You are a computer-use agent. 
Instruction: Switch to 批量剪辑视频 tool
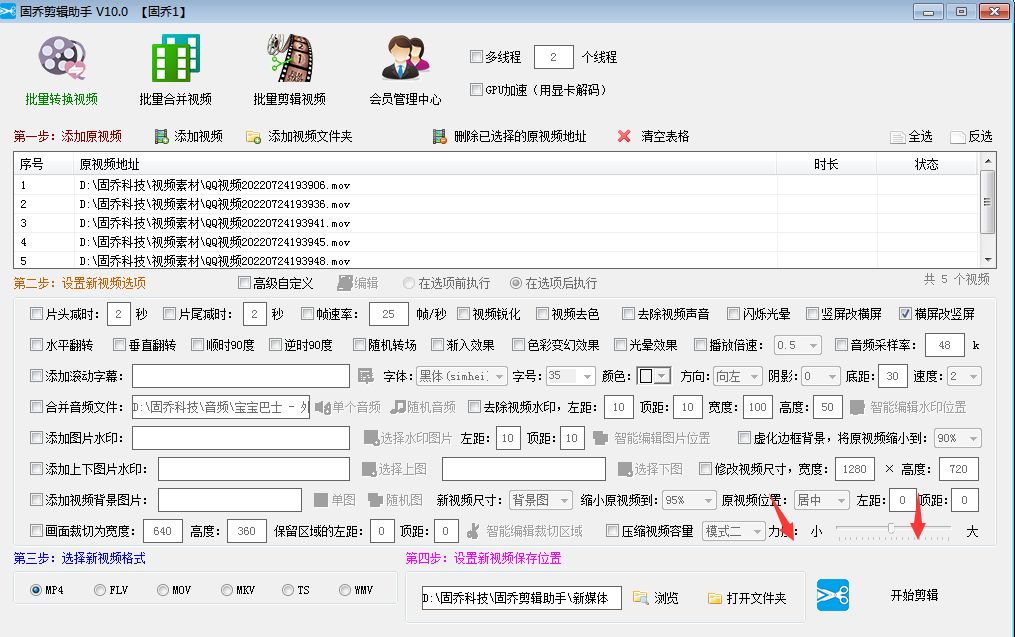point(289,68)
